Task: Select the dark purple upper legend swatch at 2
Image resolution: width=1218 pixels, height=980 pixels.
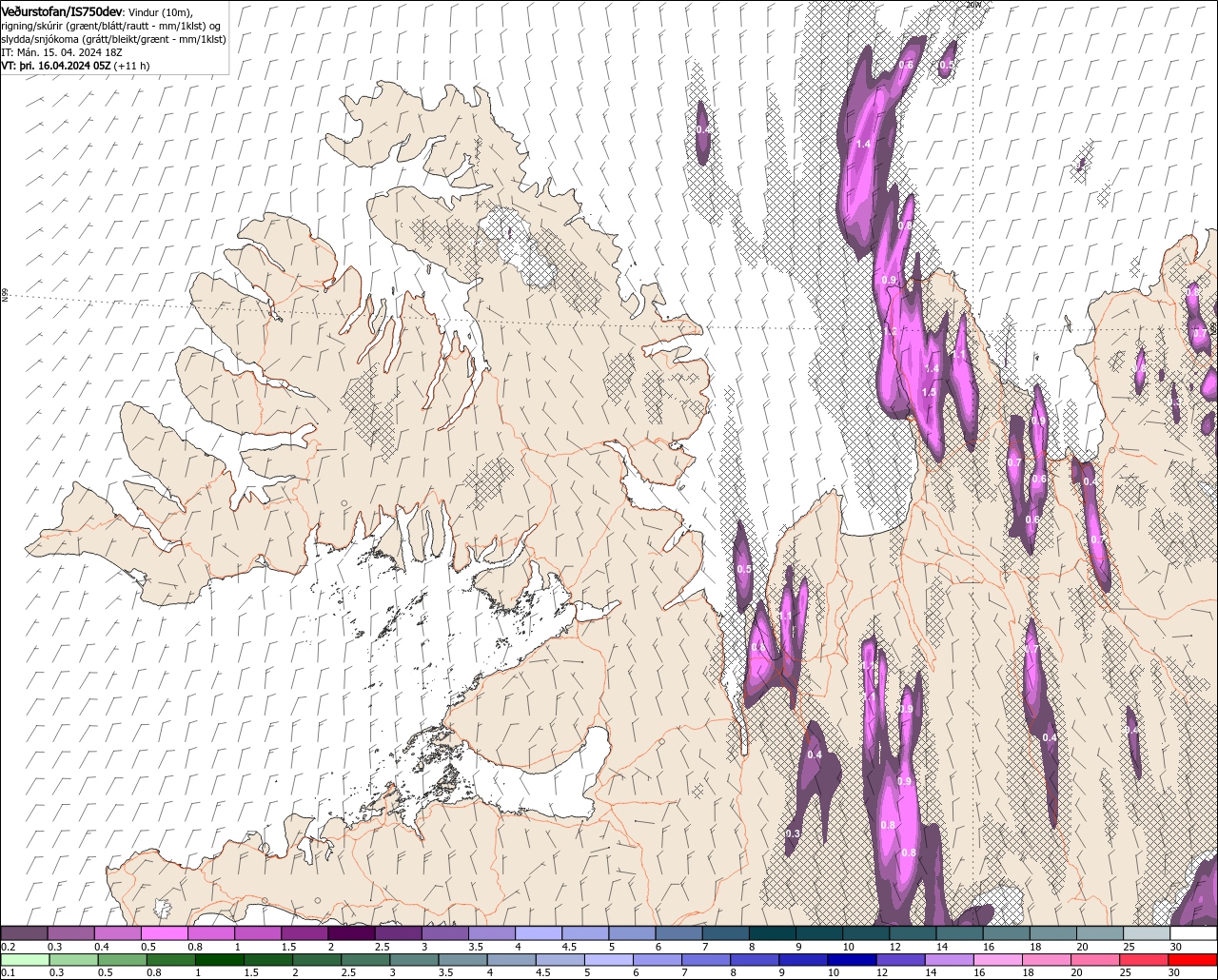Action: coord(351,933)
